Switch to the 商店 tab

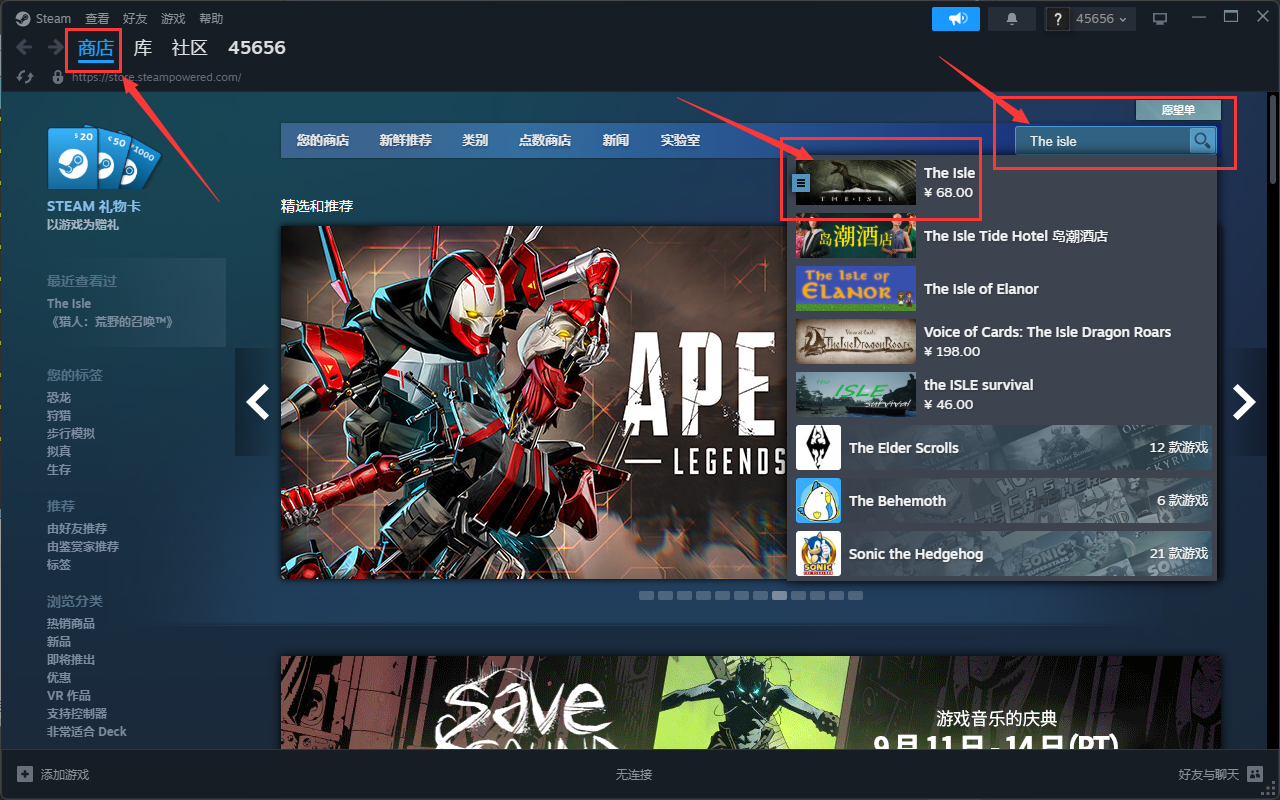[96, 48]
